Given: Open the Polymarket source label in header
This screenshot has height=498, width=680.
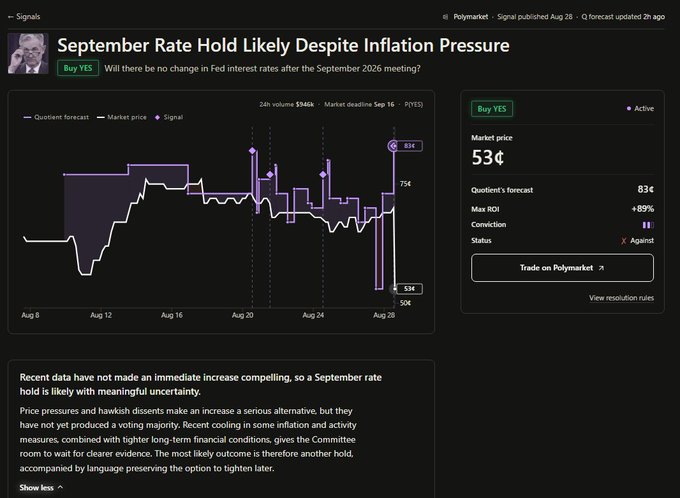Looking at the screenshot, I should pyautogui.click(x=471, y=17).
